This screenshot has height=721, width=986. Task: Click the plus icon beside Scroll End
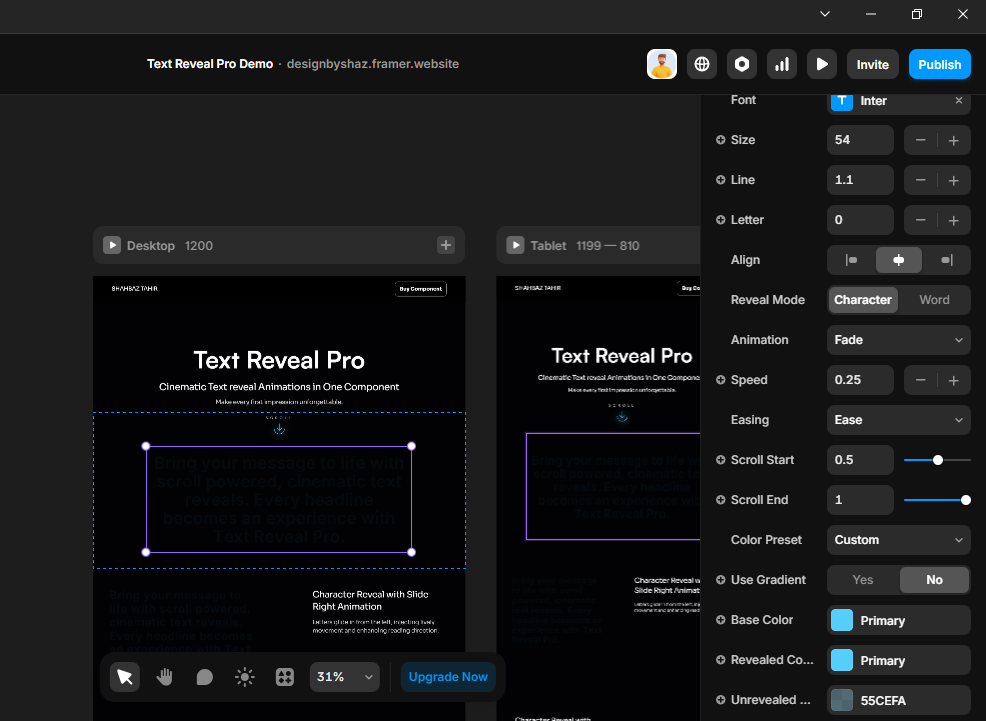(721, 500)
